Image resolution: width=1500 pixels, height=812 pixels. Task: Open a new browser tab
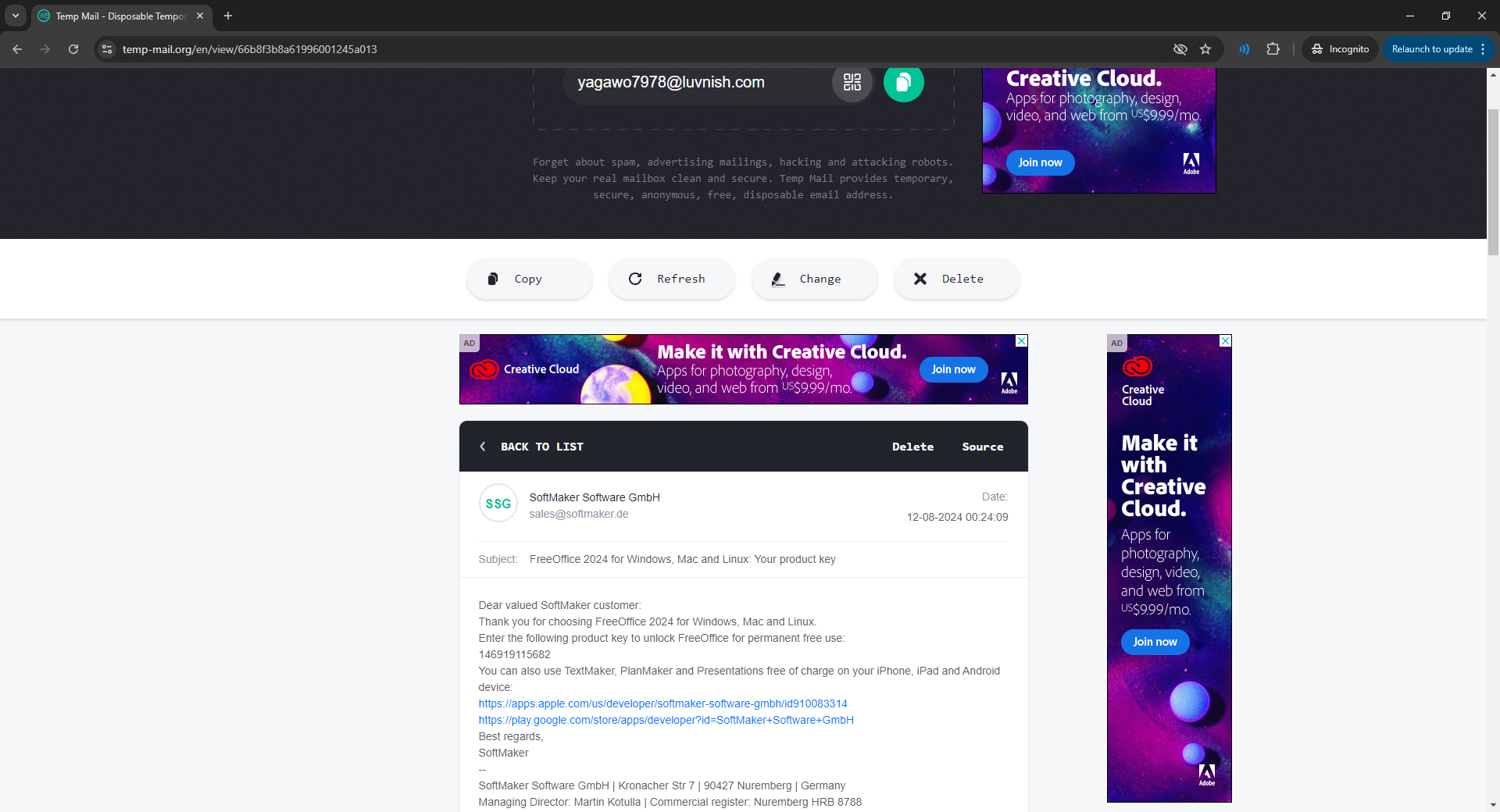(228, 16)
